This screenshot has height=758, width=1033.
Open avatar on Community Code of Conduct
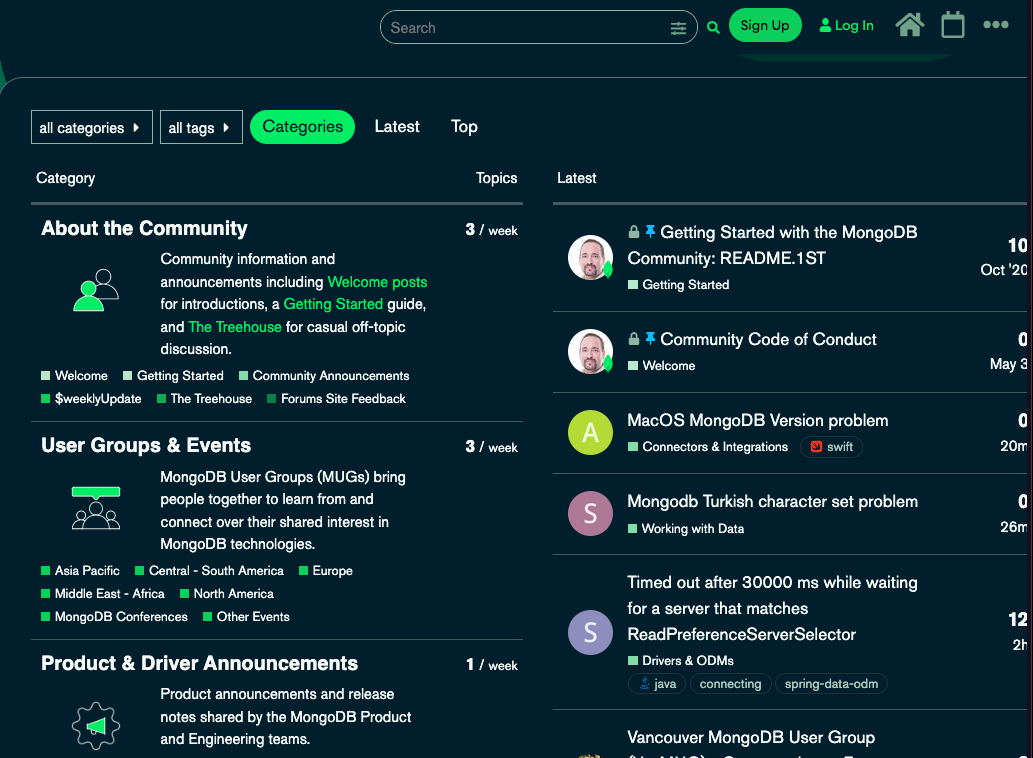click(590, 351)
